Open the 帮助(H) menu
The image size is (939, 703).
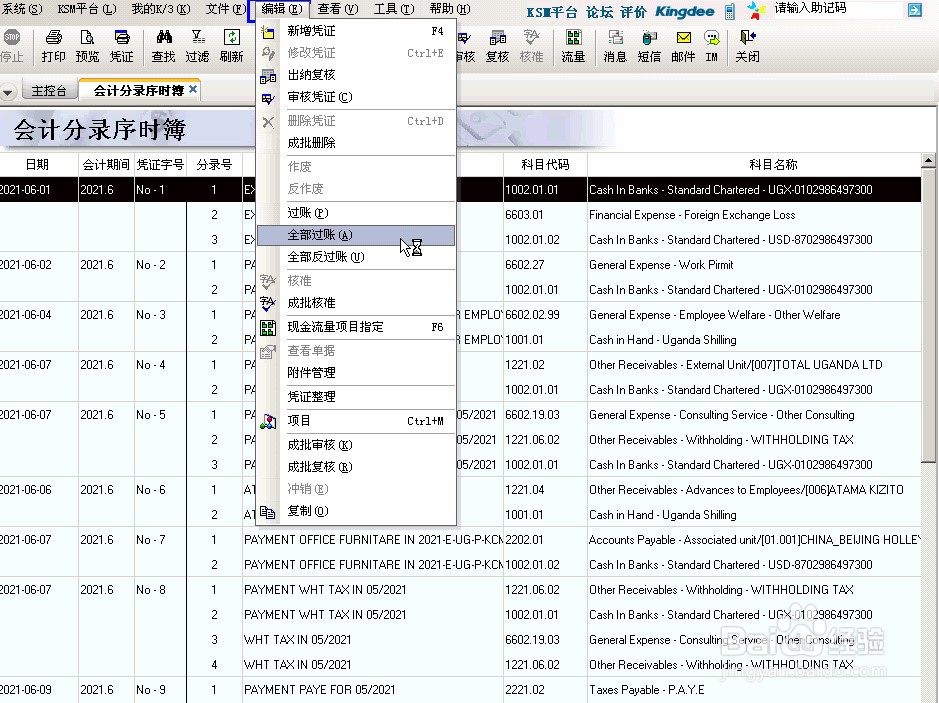(450, 9)
